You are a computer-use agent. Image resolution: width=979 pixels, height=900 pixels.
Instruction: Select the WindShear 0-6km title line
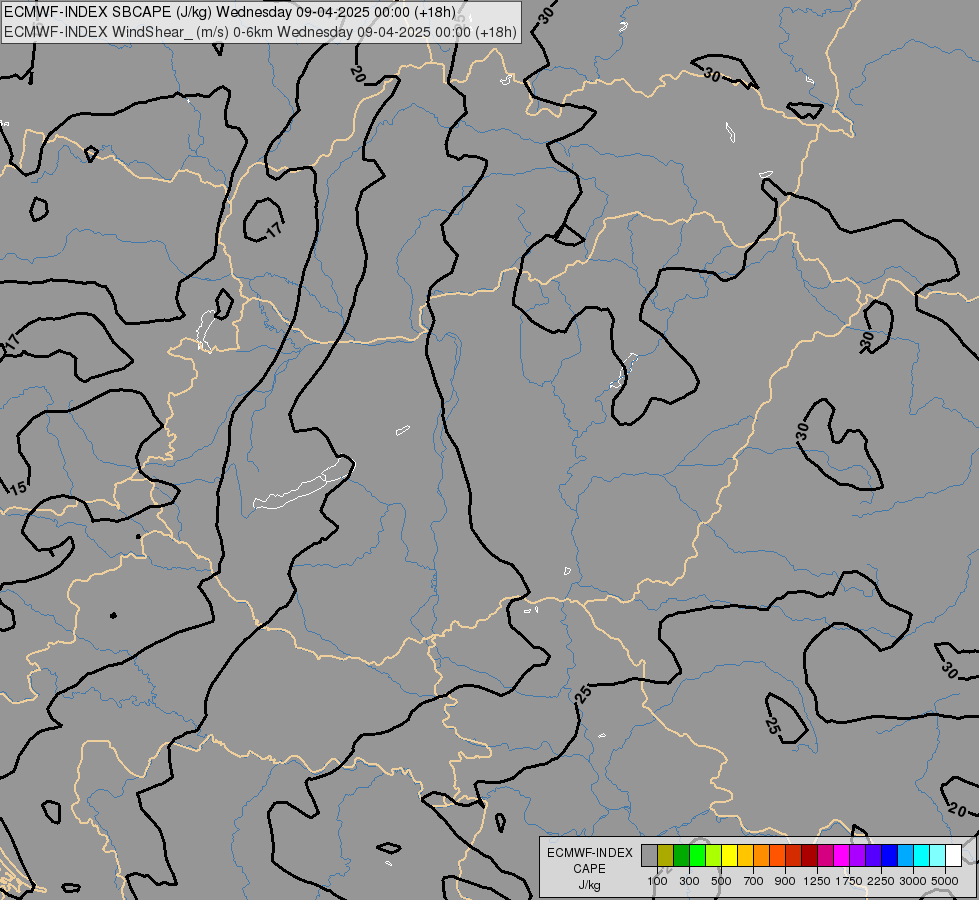tap(260, 32)
